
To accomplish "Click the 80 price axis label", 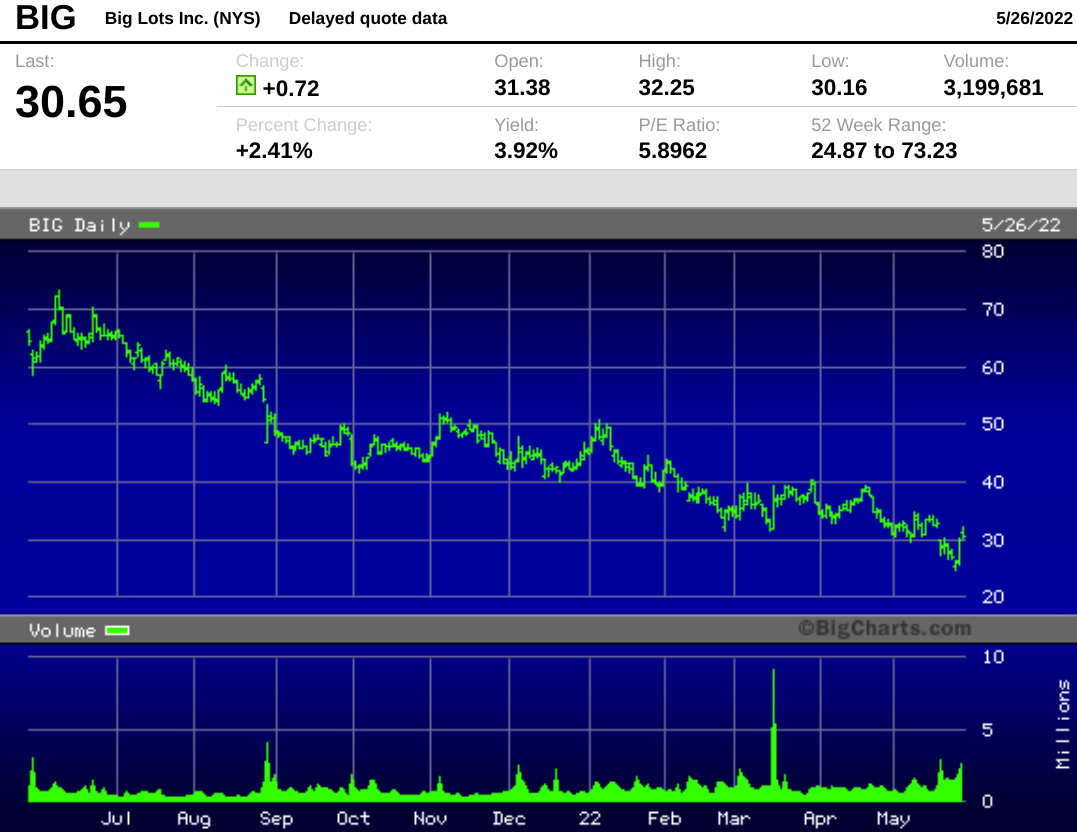I will tap(993, 251).
